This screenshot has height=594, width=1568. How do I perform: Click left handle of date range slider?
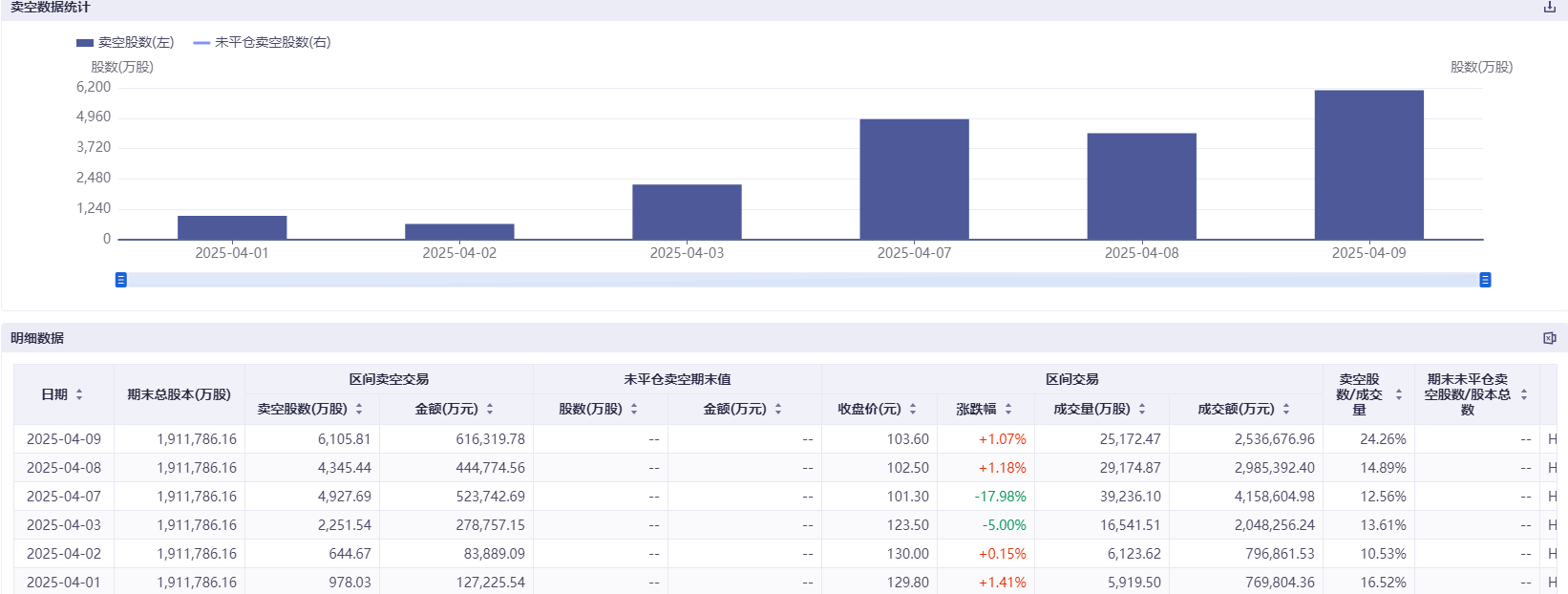click(x=121, y=280)
